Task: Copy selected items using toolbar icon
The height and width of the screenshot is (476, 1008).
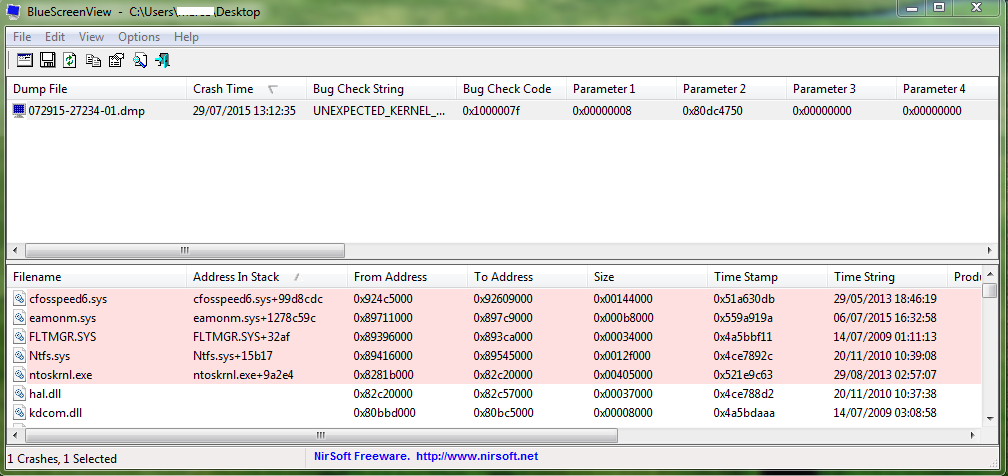Action: (x=94, y=60)
